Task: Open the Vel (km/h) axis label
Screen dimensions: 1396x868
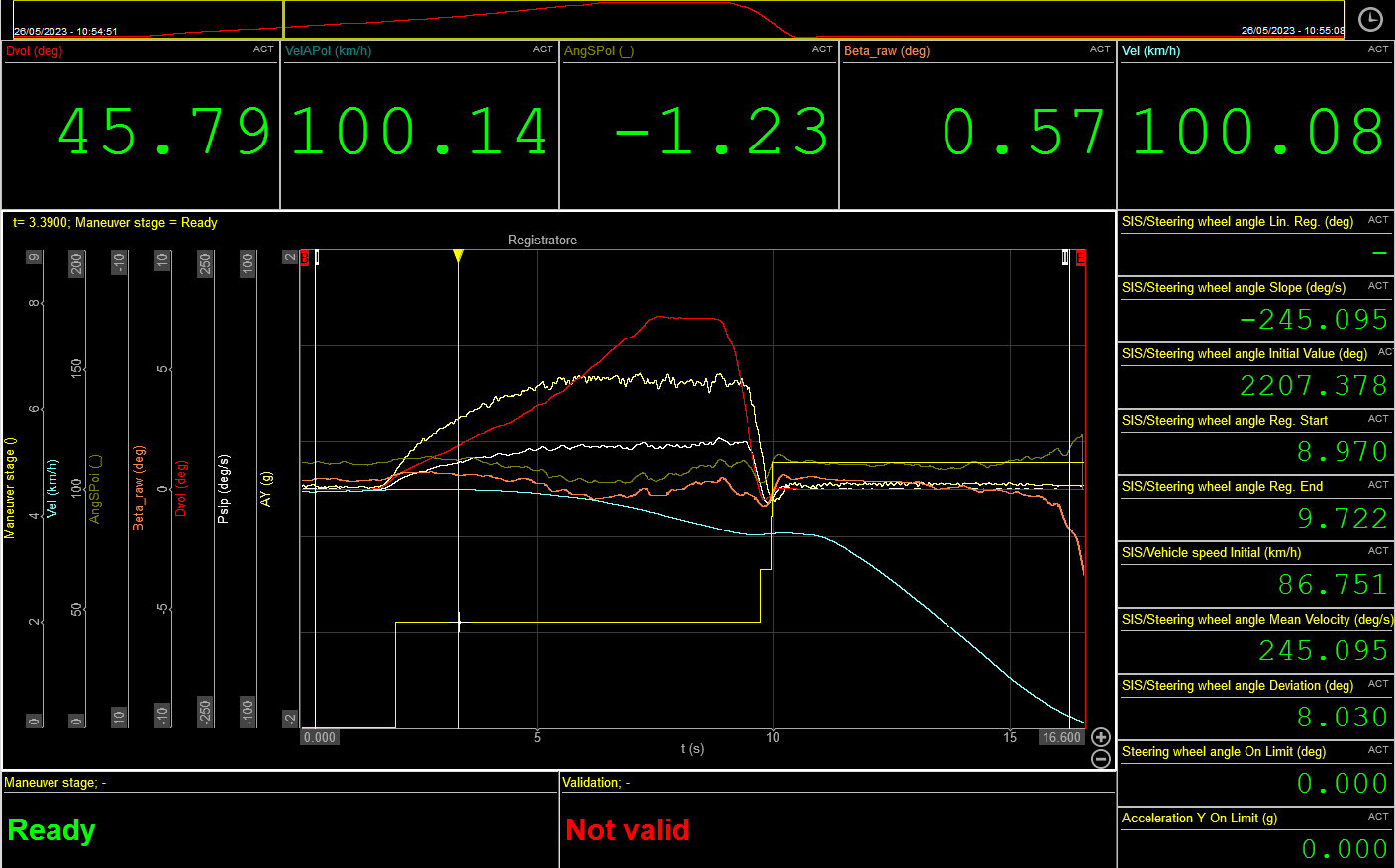Action: (x=52, y=488)
